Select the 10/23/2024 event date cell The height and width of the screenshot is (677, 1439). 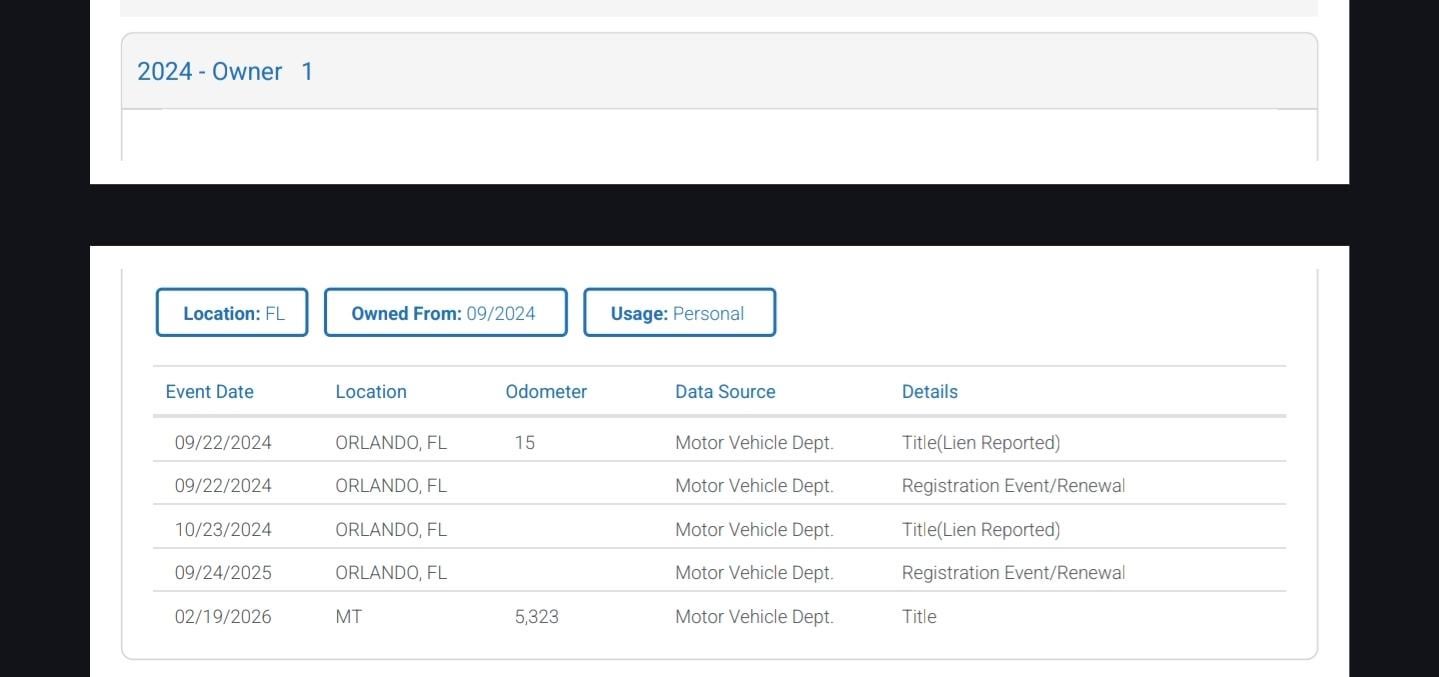(x=223, y=530)
